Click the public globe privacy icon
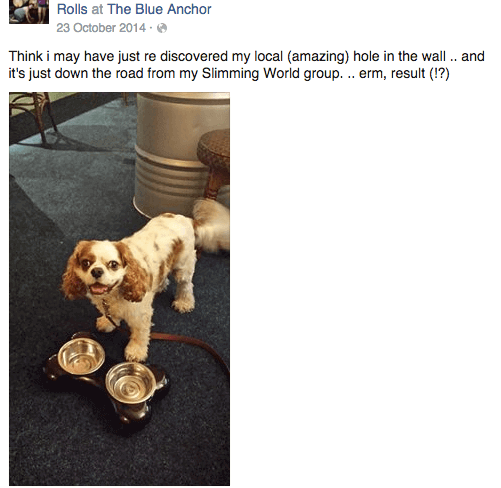 coord(162,28)
